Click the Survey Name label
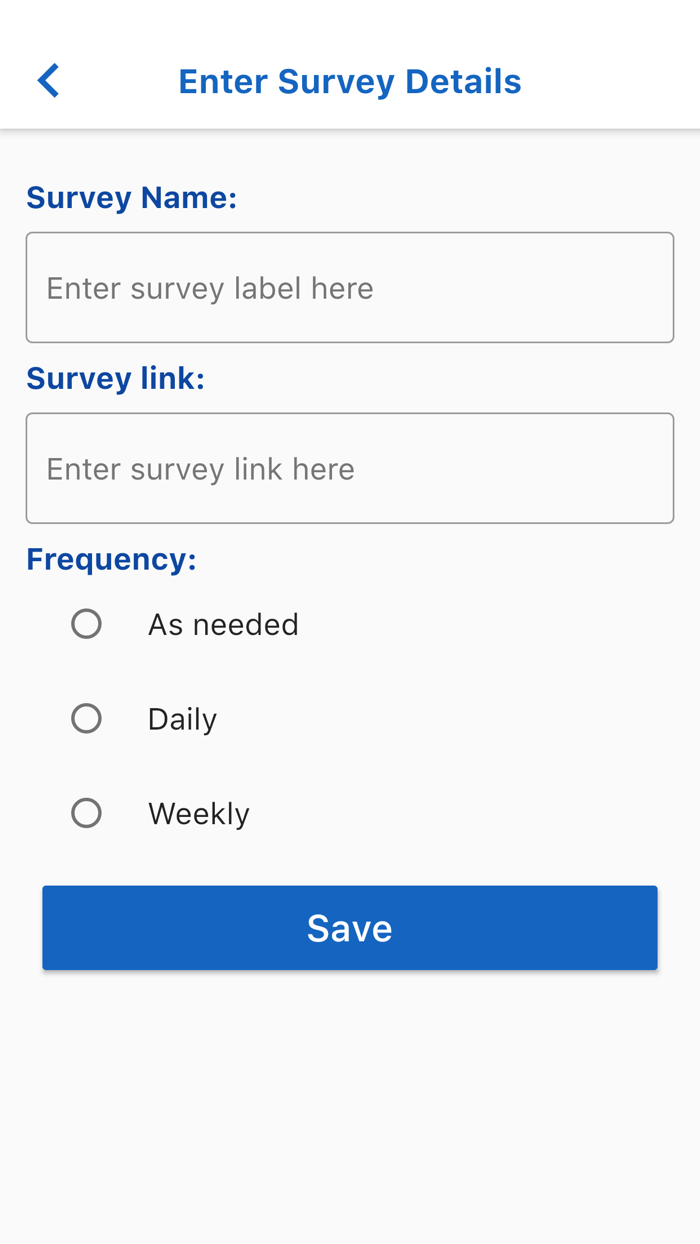Screen dimensions: 700x1244 [x=131, y=197]
